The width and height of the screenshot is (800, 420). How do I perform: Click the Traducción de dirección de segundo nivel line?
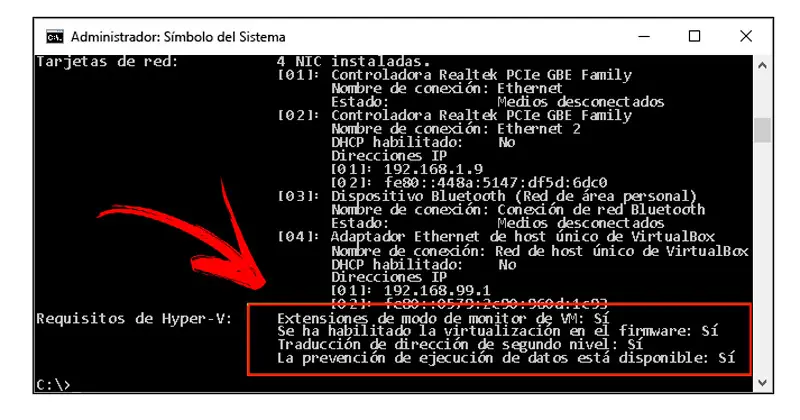pos(460,344)
